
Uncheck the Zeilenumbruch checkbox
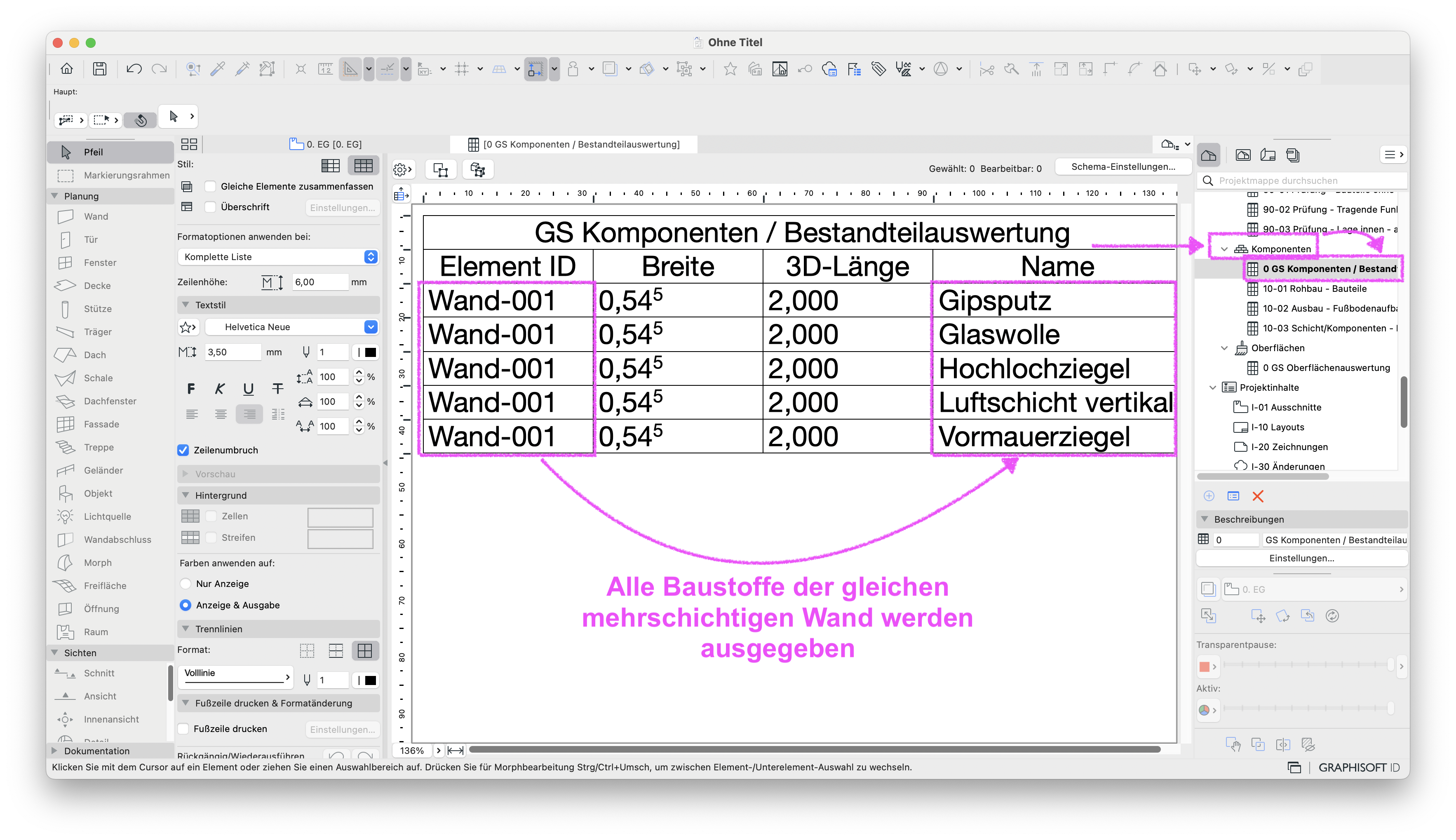click(x=183, y=450)
